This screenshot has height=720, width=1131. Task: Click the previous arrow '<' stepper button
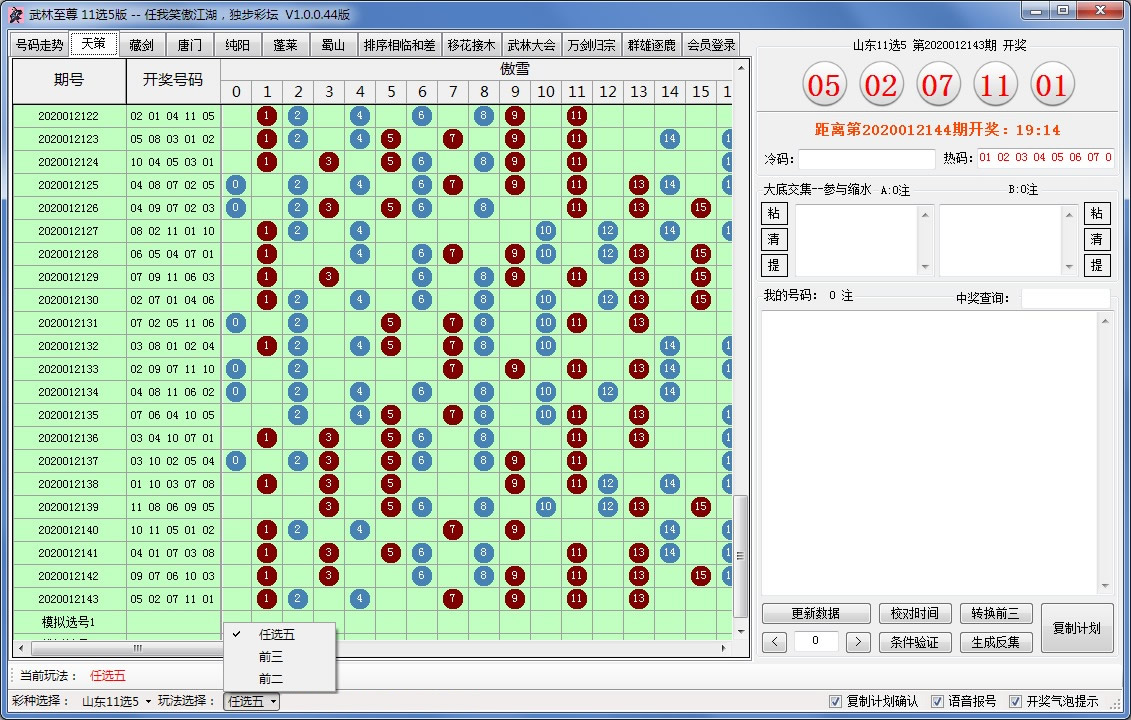point(774,642)
